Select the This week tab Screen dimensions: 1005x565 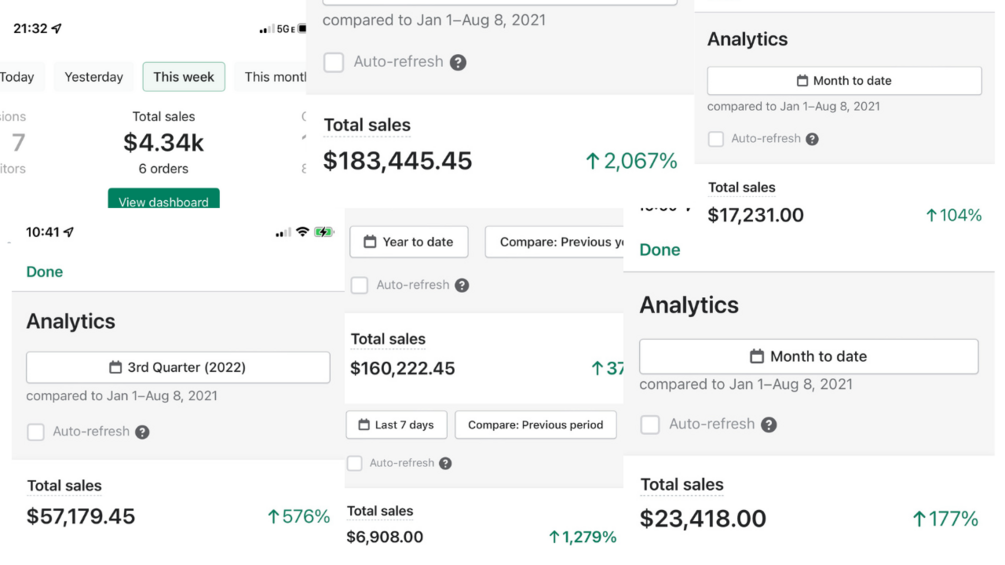(184, 77)
